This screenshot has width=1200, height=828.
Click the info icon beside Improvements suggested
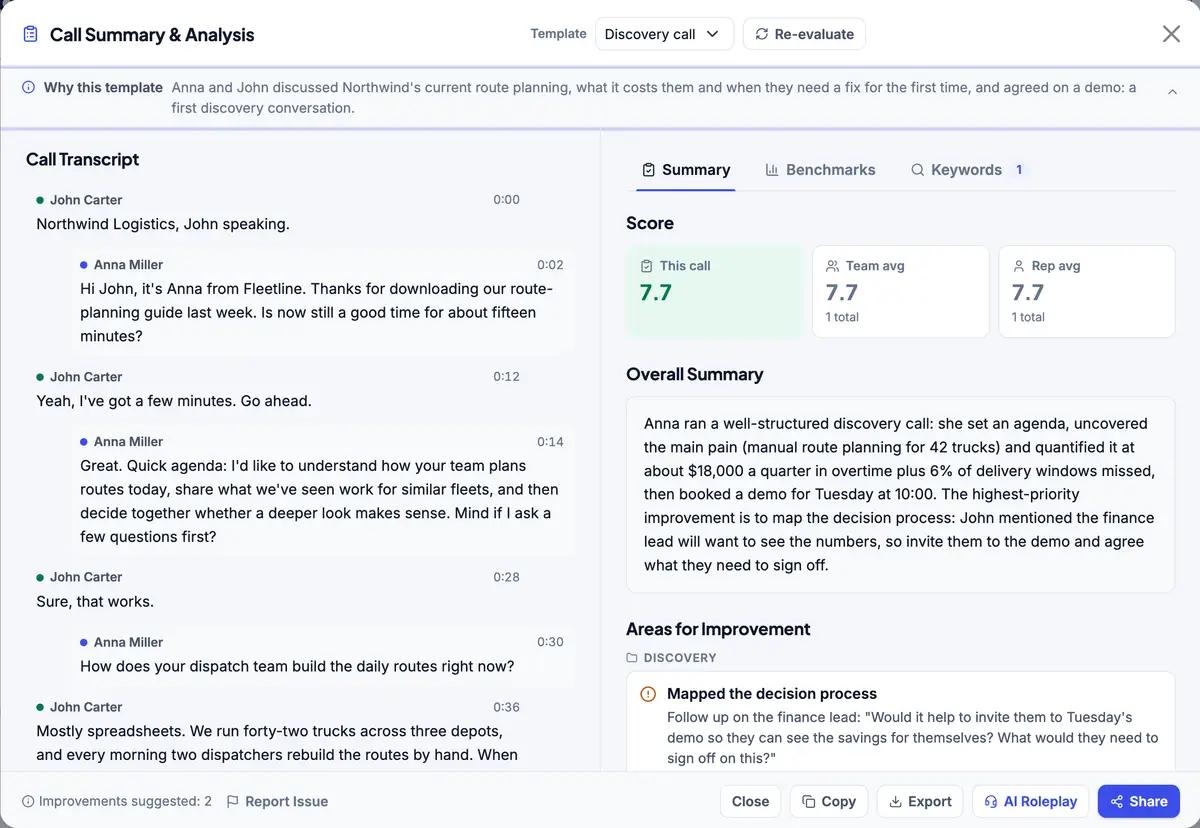coord(28,801)
